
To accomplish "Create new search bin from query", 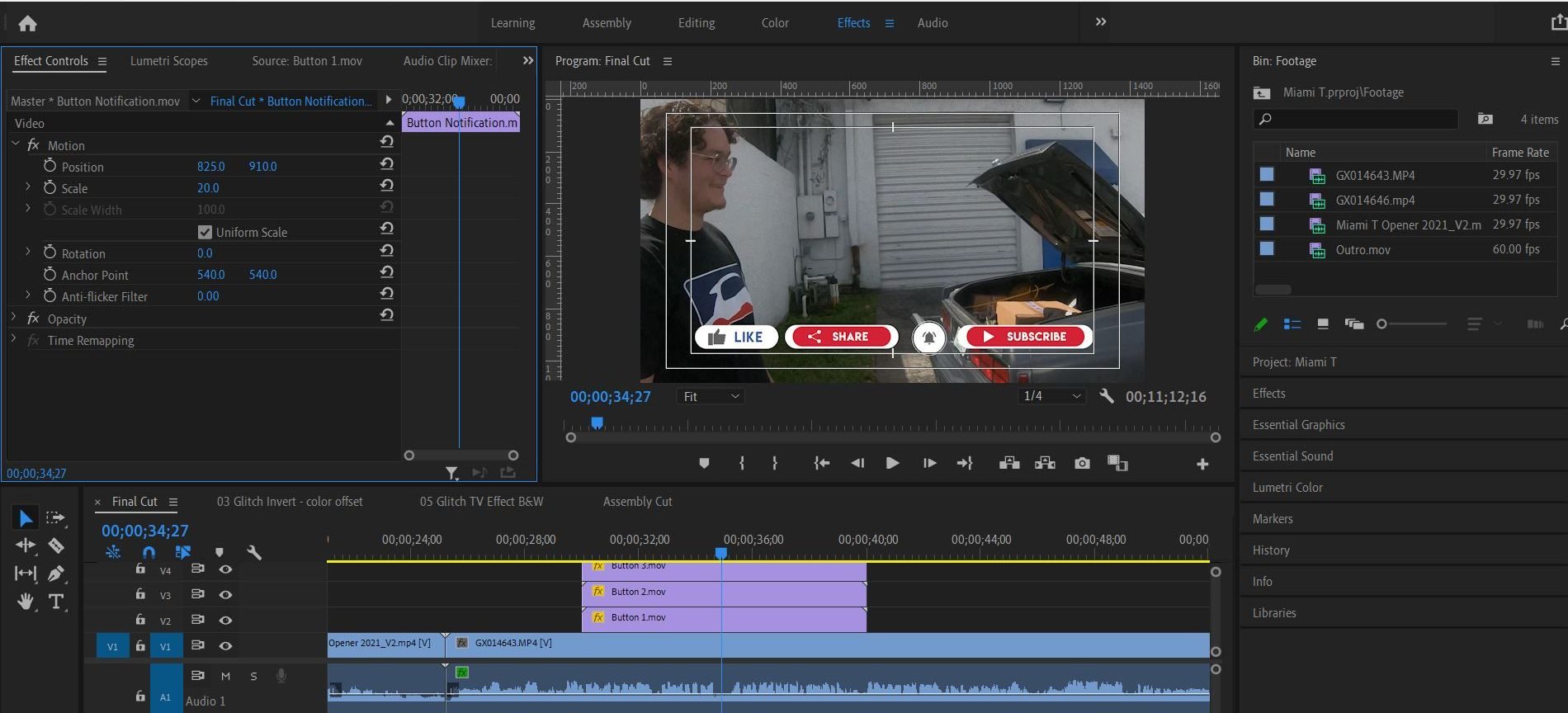I will [x=1485, y=120].
